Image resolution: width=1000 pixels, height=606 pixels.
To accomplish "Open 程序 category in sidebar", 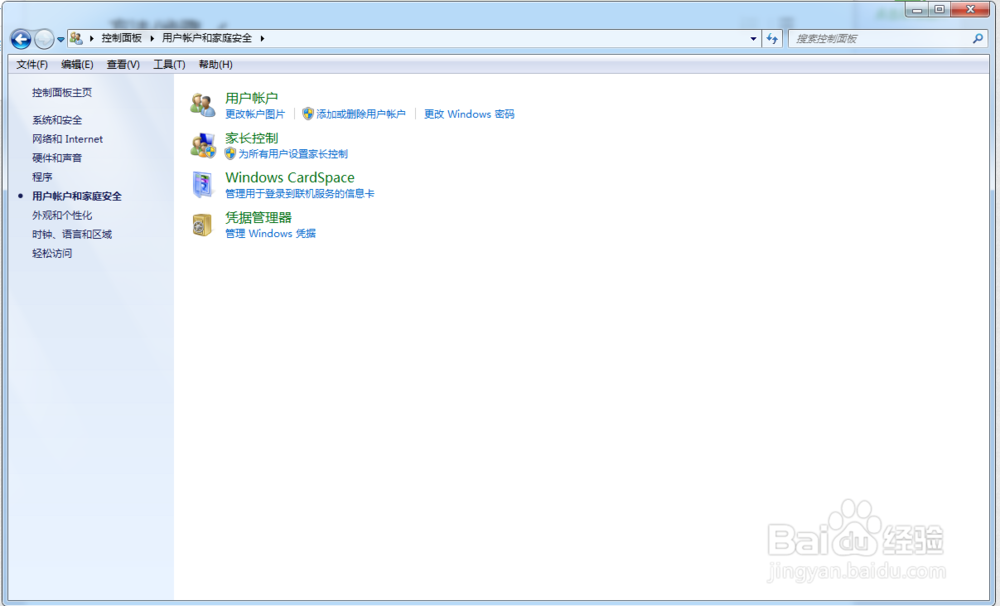I will (42, 177).
